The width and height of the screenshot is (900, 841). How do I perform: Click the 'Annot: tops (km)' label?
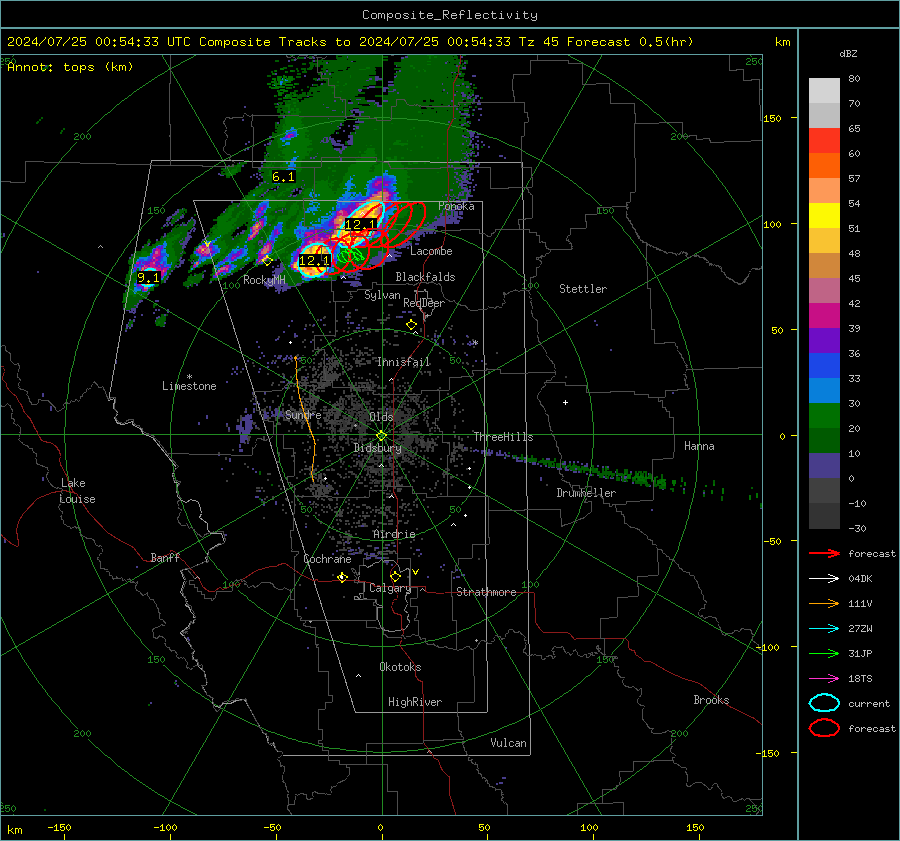[70, 67]
